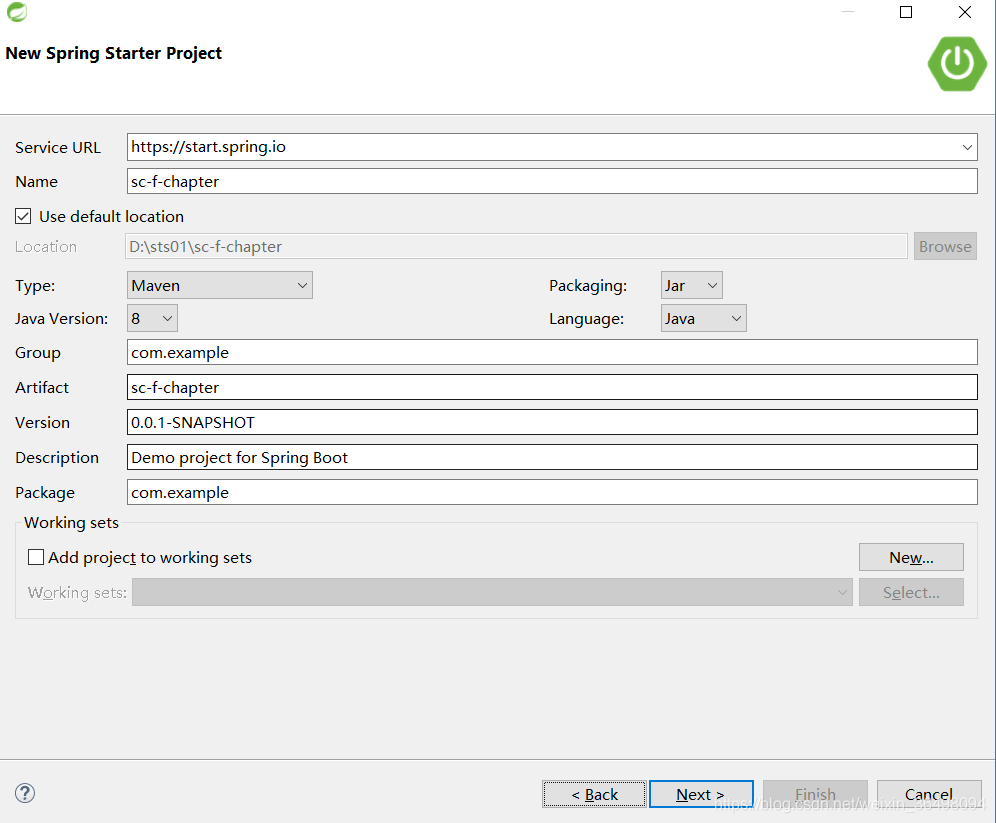Click the "Artifact" label
The image size is (996, 823).
pyautogui.click(x=42, y=387)
